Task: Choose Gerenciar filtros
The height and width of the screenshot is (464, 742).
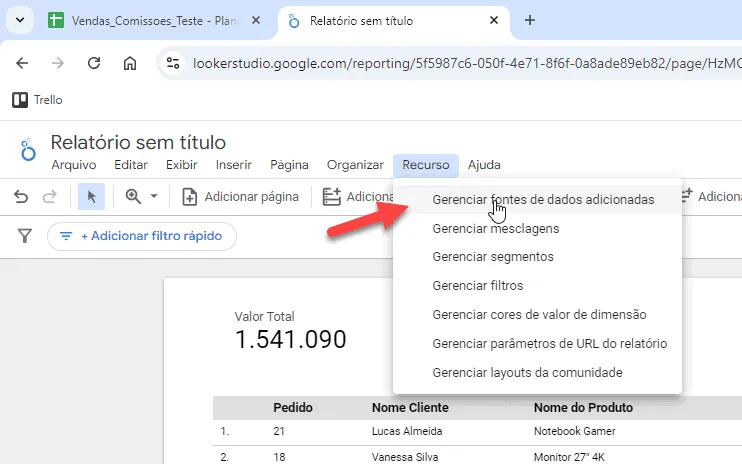Action: pyautogui.click(x=538, y=286)
